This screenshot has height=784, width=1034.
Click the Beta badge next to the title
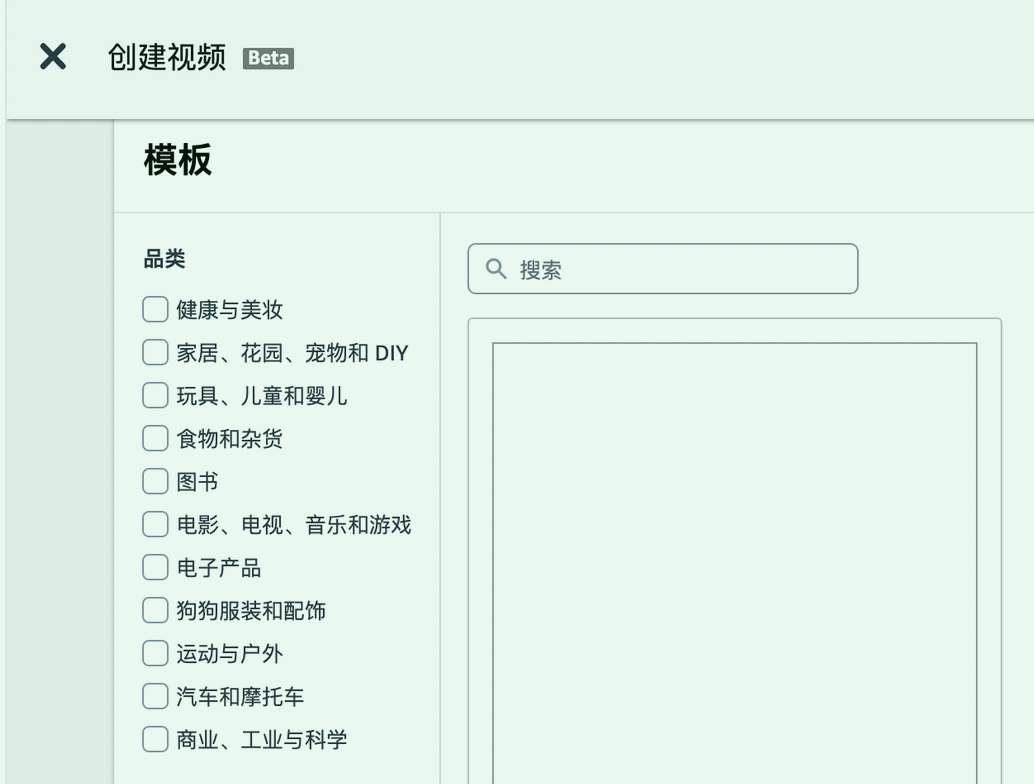tap(266, 58)
